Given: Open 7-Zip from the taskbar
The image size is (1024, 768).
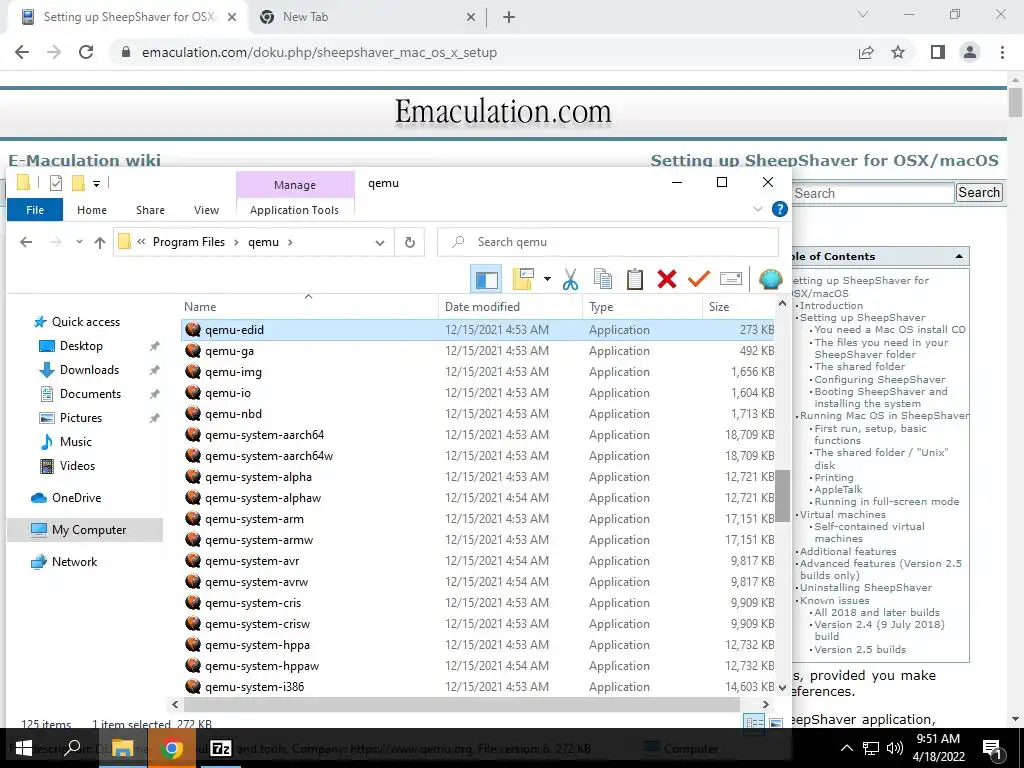Looking at the screenshot, I should tap(221, 748).
